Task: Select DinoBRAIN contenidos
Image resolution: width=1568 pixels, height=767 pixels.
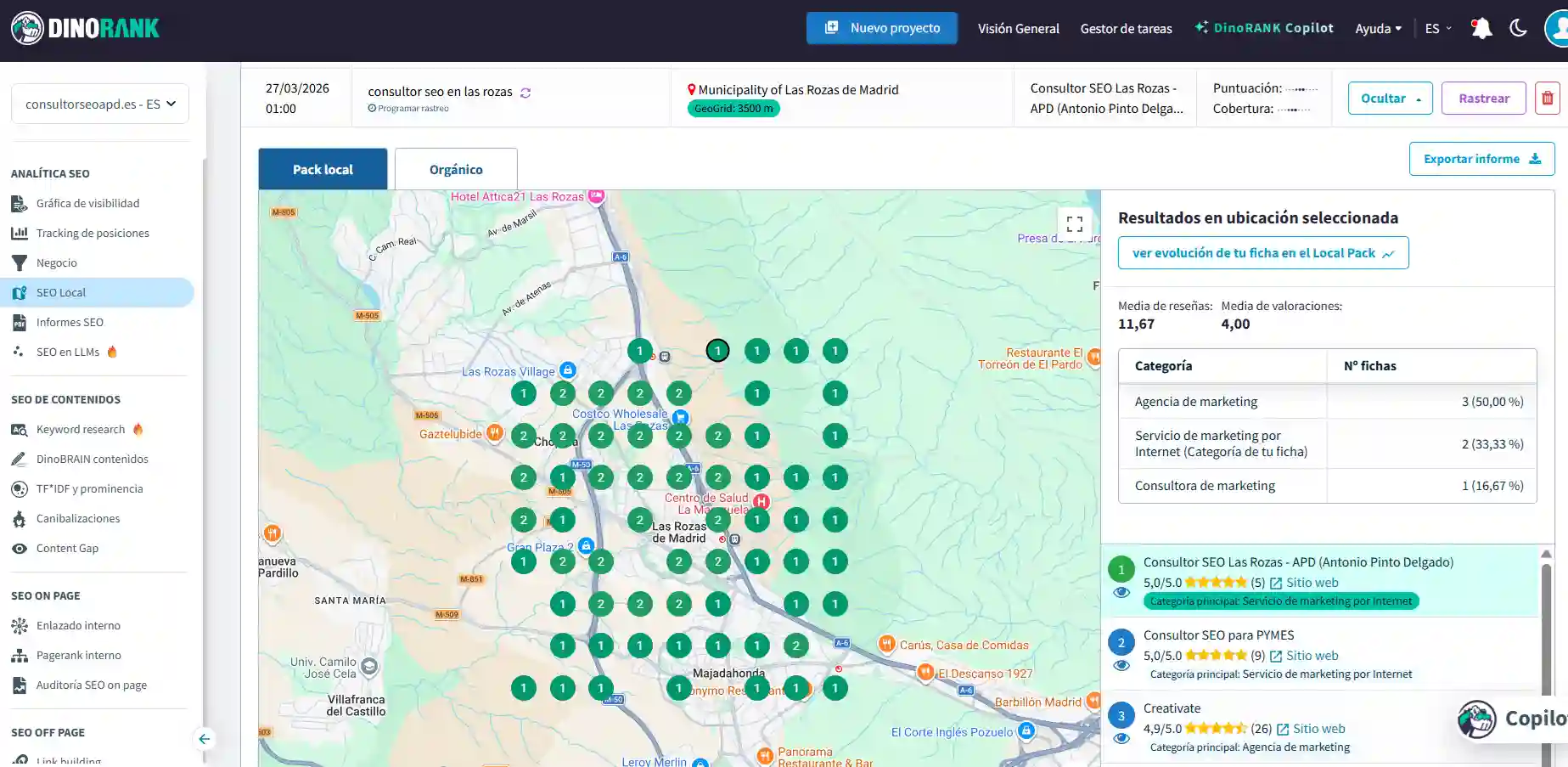Action: 91,459
